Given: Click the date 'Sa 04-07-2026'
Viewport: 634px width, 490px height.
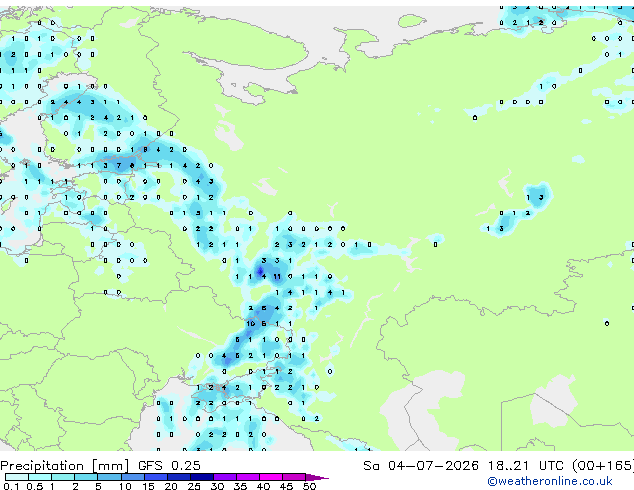Looking at the screenshot, I should point(421,466).
